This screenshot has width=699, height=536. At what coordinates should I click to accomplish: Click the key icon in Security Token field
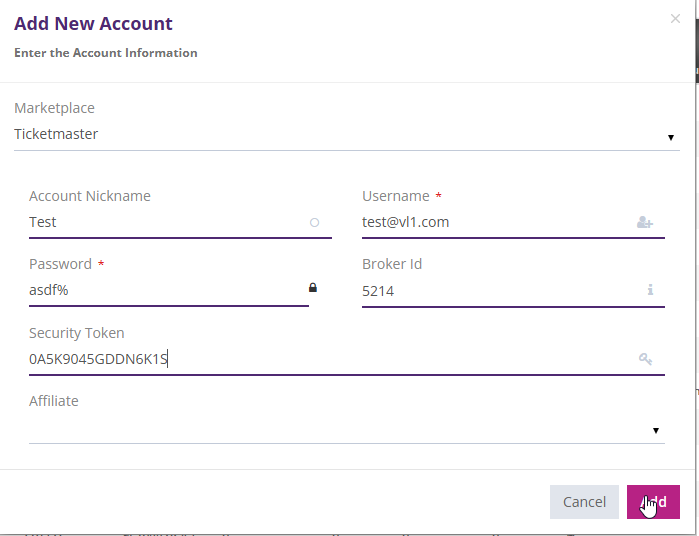[645, 359]
